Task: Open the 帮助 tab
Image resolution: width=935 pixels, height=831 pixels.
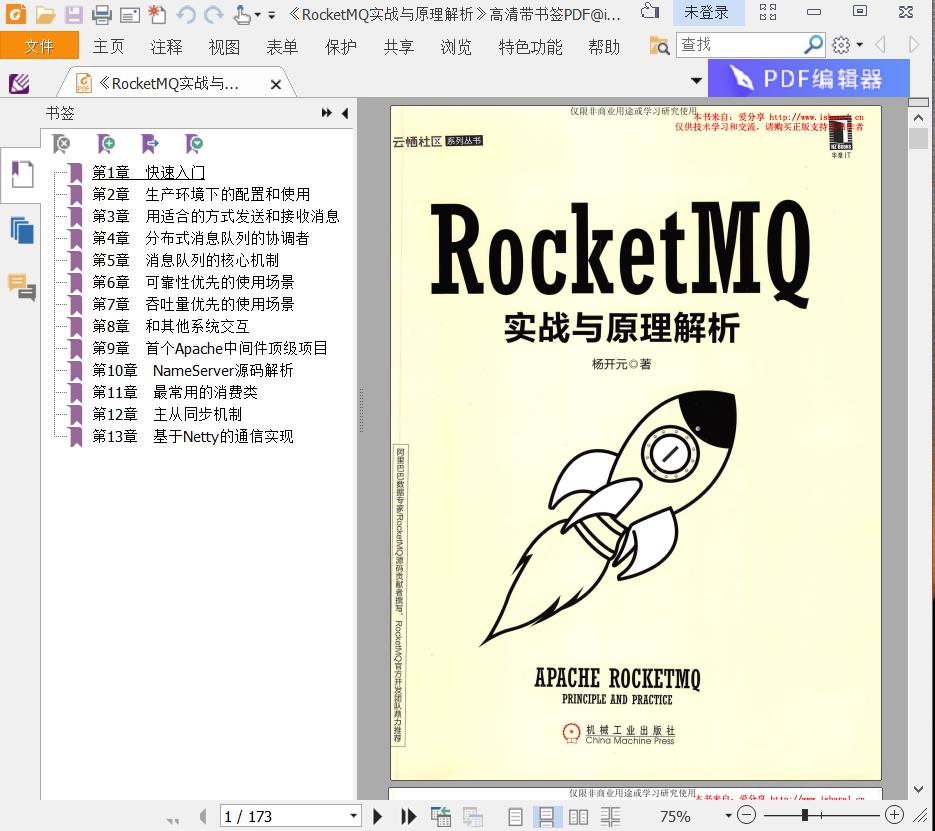Action: [x=604, y=46]
